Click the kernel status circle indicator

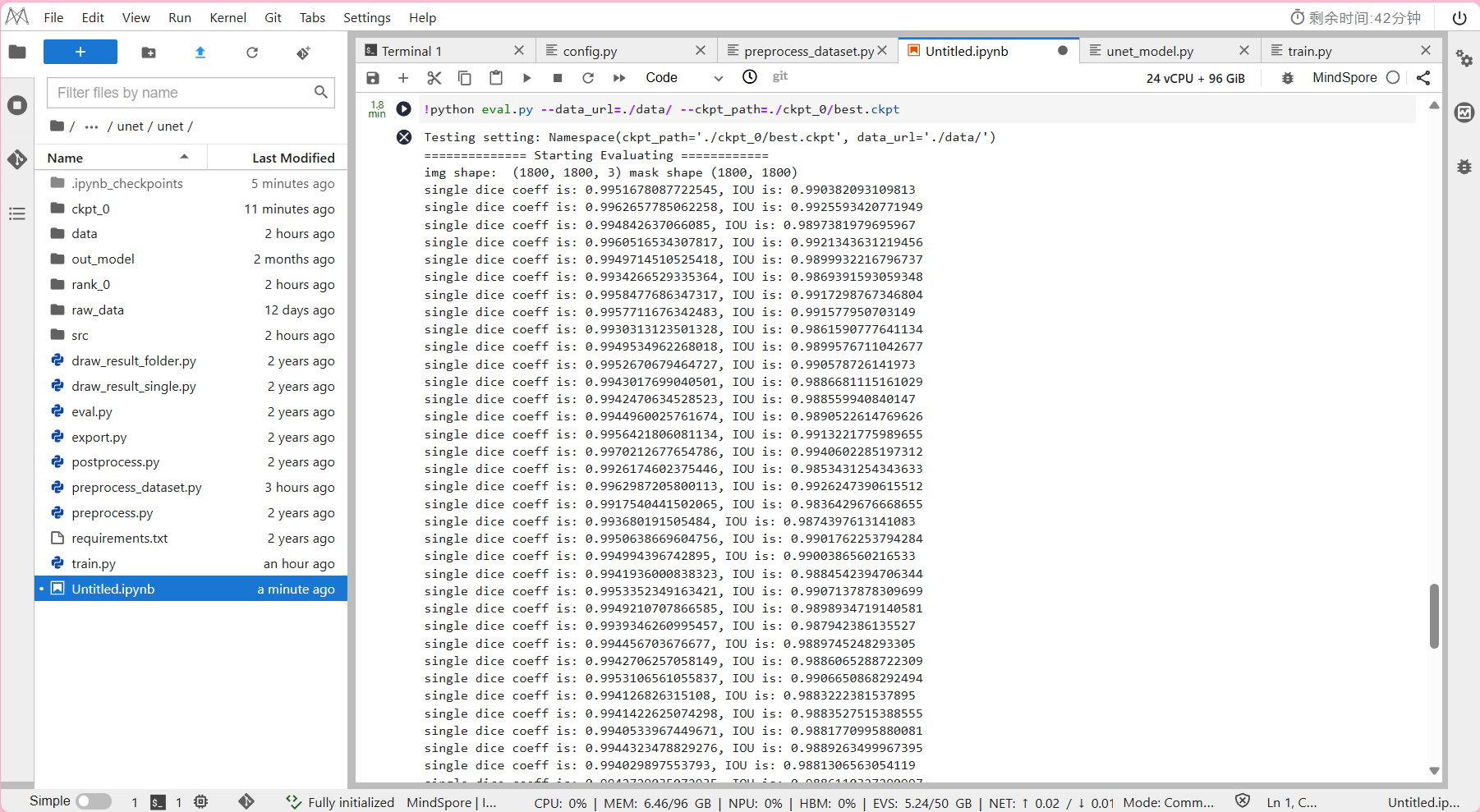click(x=1393, y=77)
